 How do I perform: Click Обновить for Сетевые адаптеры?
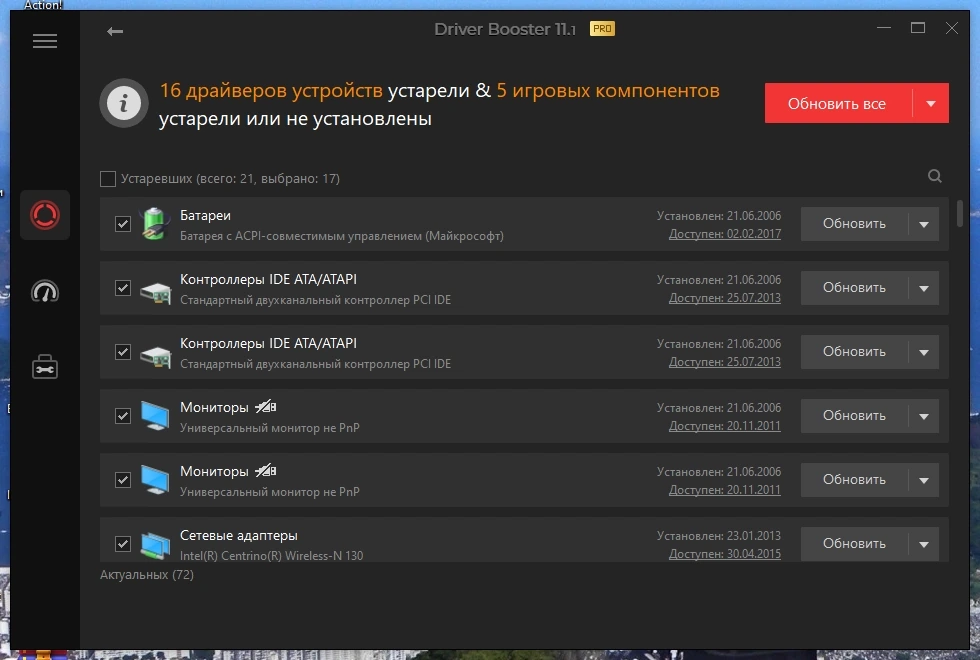(x=854, y=544)
